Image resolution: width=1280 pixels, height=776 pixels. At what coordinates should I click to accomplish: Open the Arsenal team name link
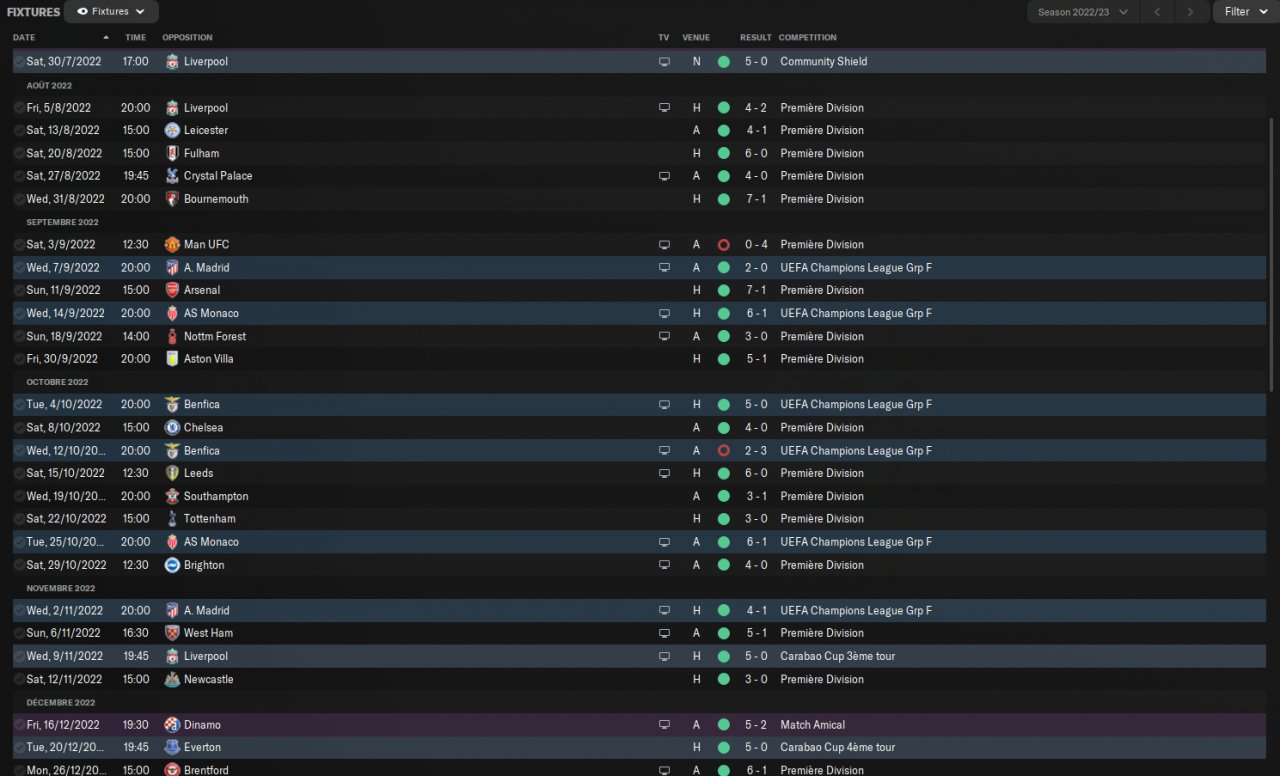(202, 290)
